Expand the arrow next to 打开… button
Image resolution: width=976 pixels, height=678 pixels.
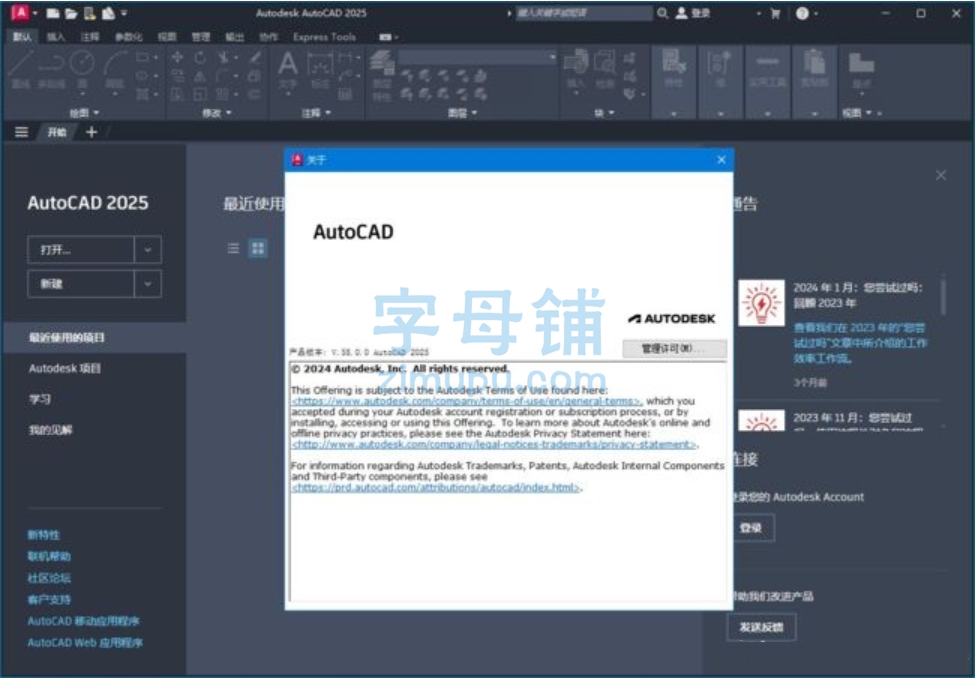[x=148, y=250]
